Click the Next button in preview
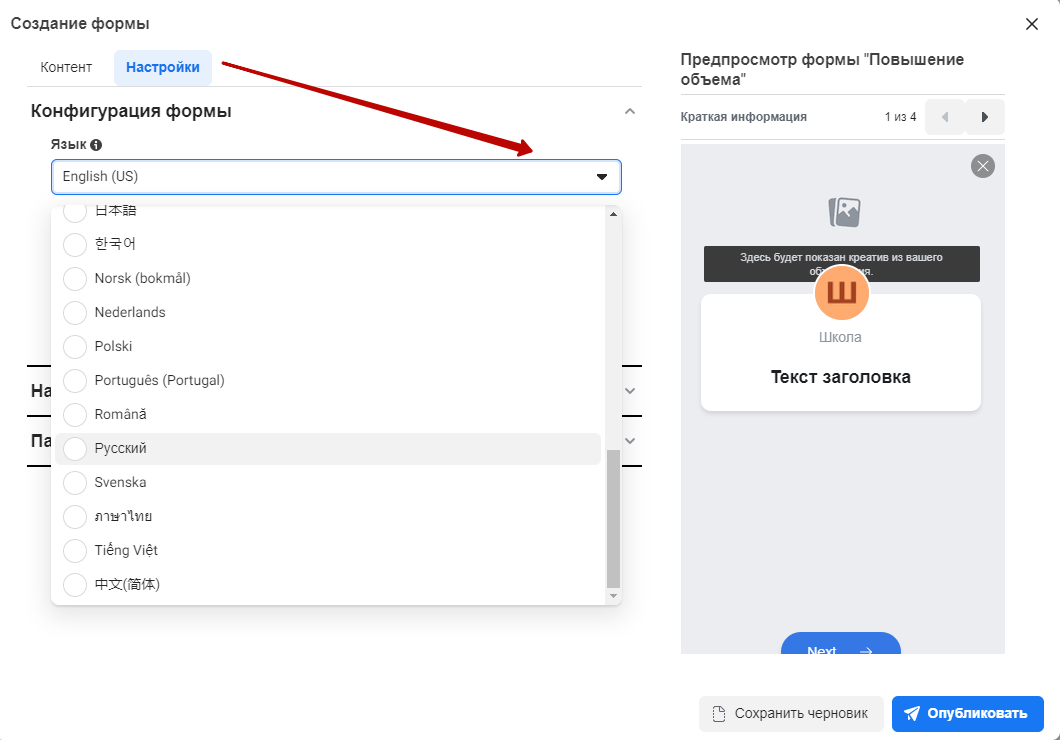The height and width of the screenshot is (740, 1060). 840,643
